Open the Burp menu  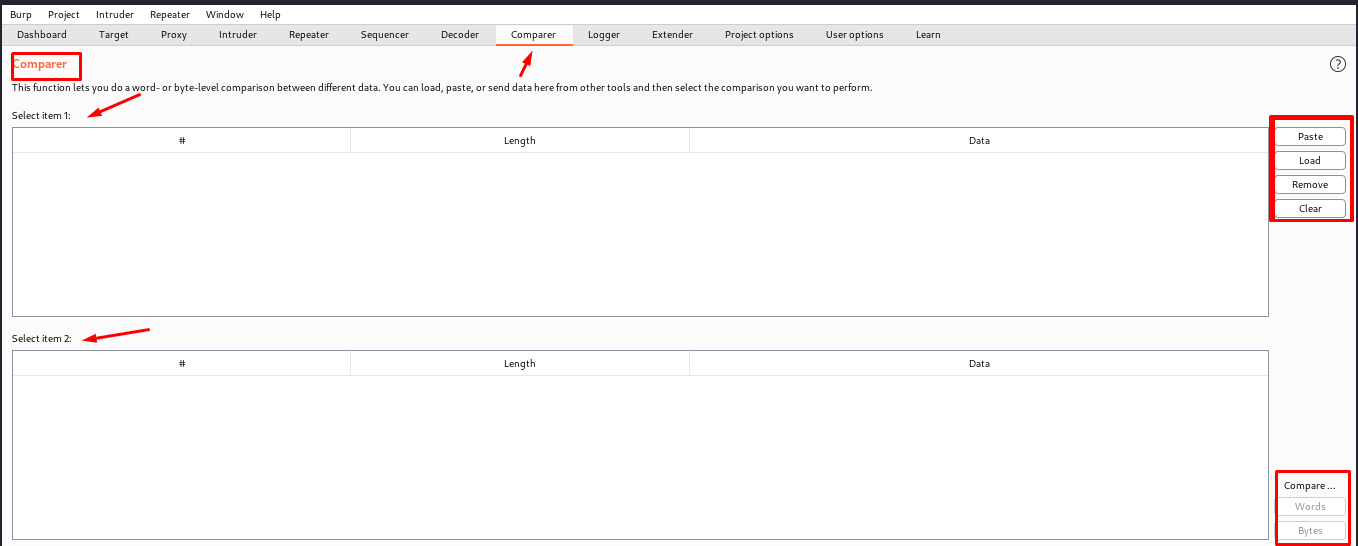[x=21, y=15]
